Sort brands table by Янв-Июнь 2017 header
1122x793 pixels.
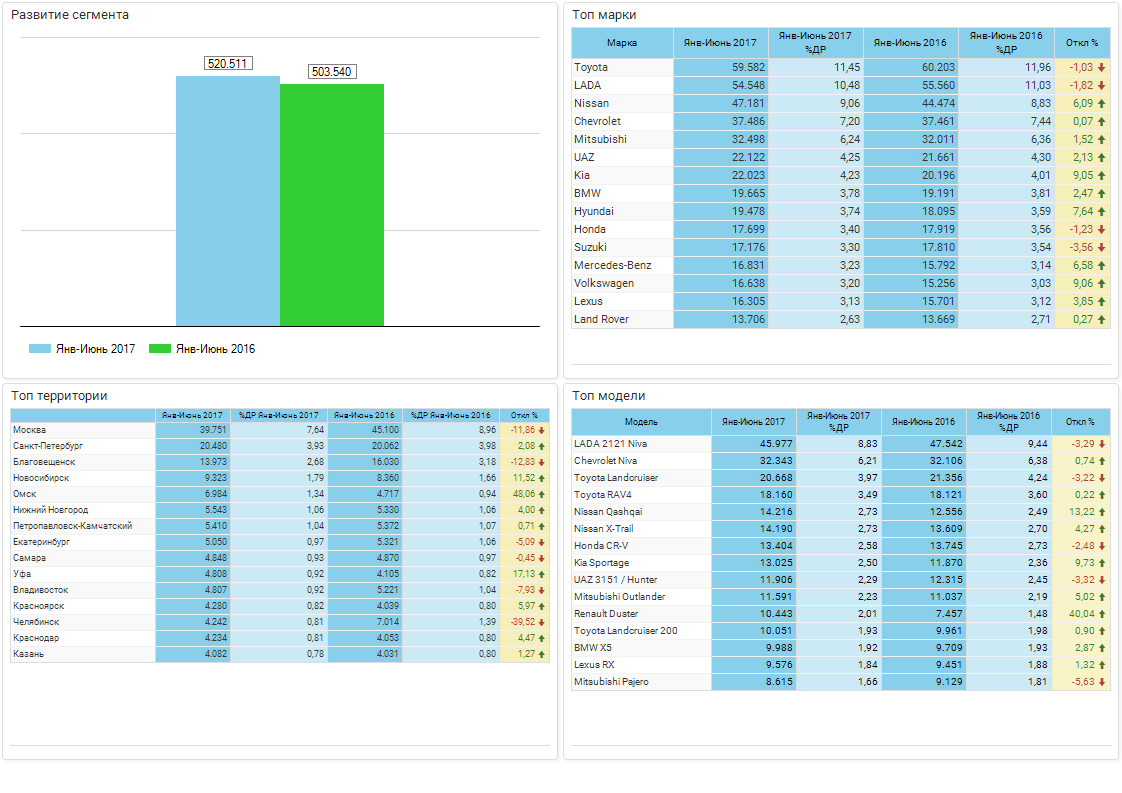point(720,43)
